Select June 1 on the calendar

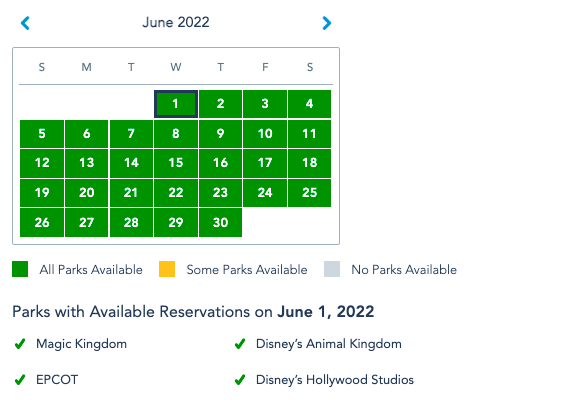tap(176, 104)
